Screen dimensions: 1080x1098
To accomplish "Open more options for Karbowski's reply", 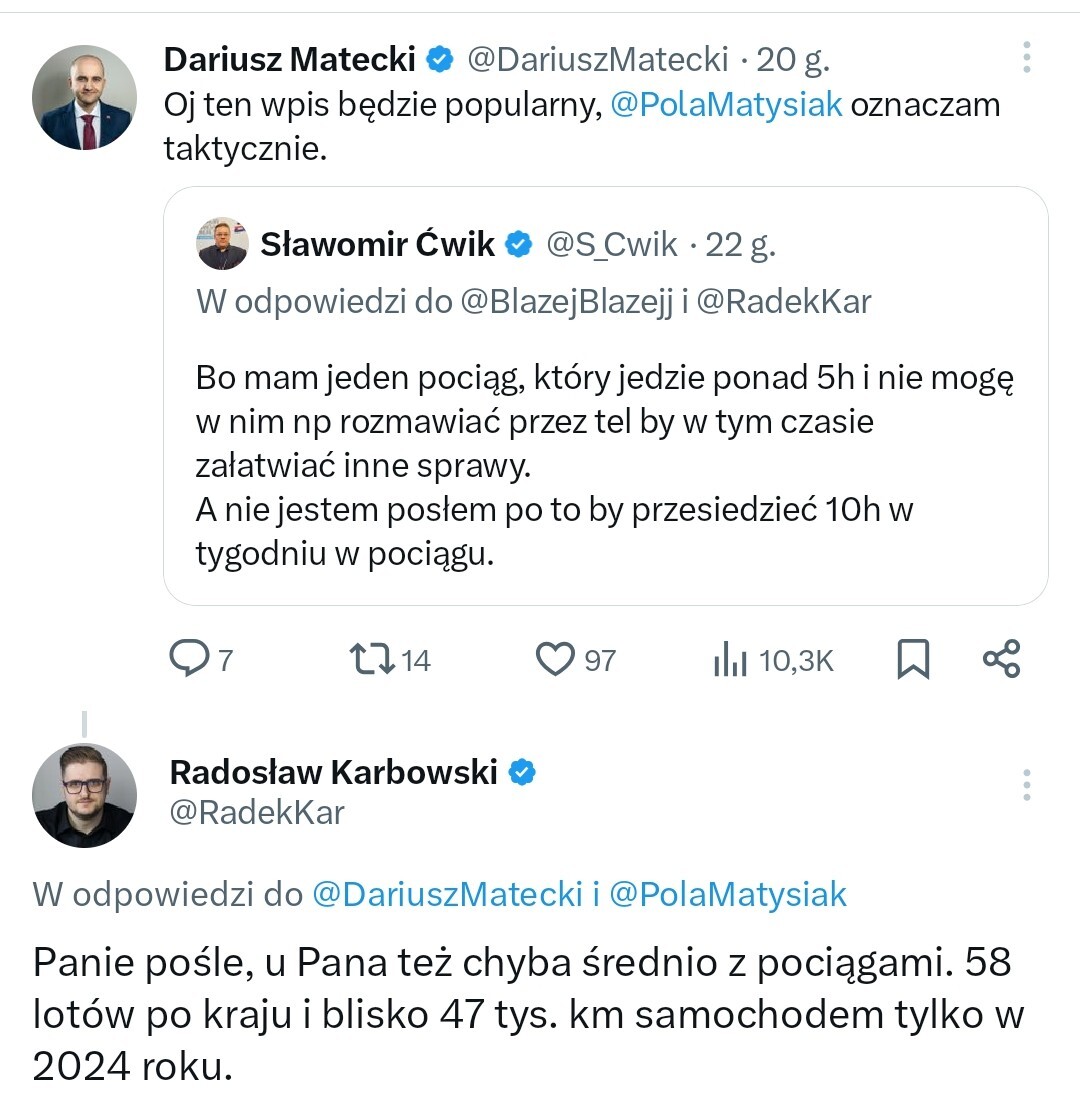I will click(x=1026, y=785).
